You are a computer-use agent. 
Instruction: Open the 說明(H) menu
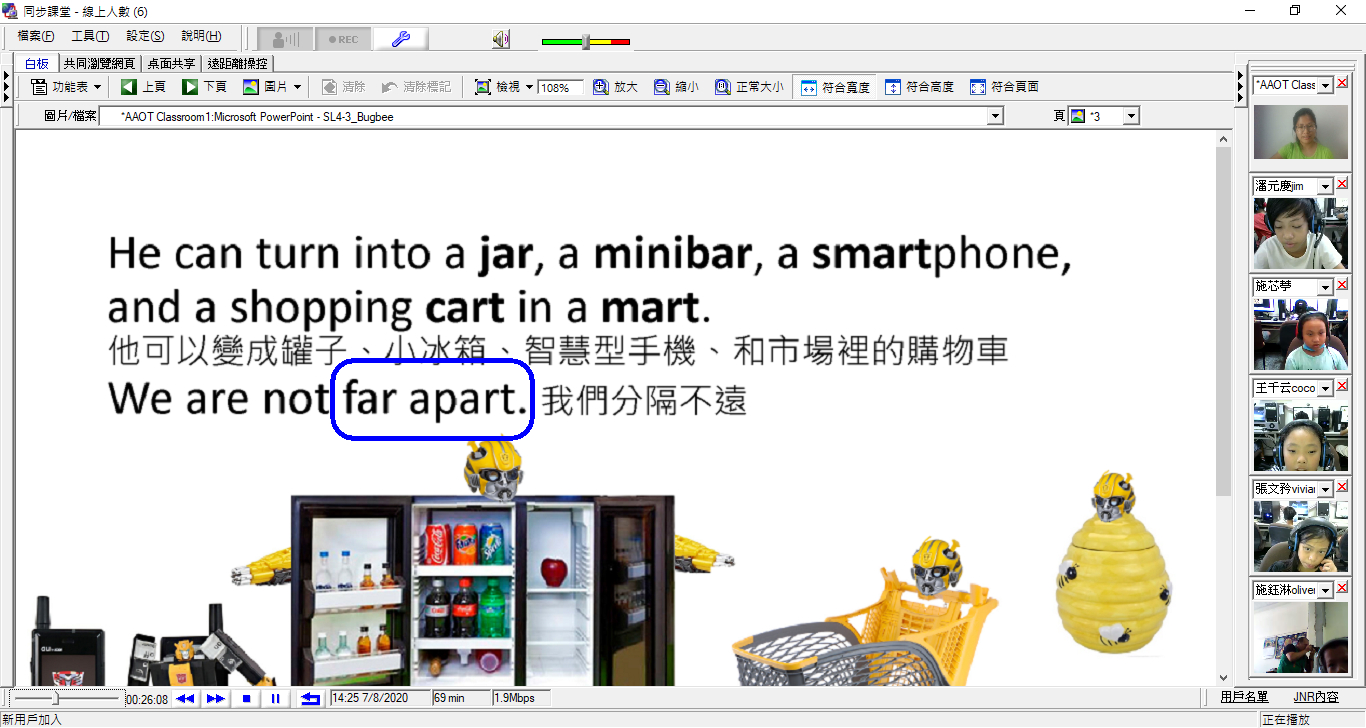201,36
